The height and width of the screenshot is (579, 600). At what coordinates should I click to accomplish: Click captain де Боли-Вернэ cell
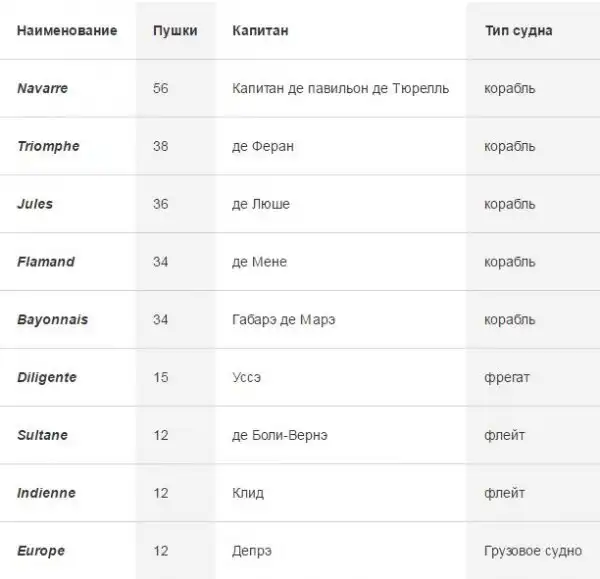tap(279, 436)
